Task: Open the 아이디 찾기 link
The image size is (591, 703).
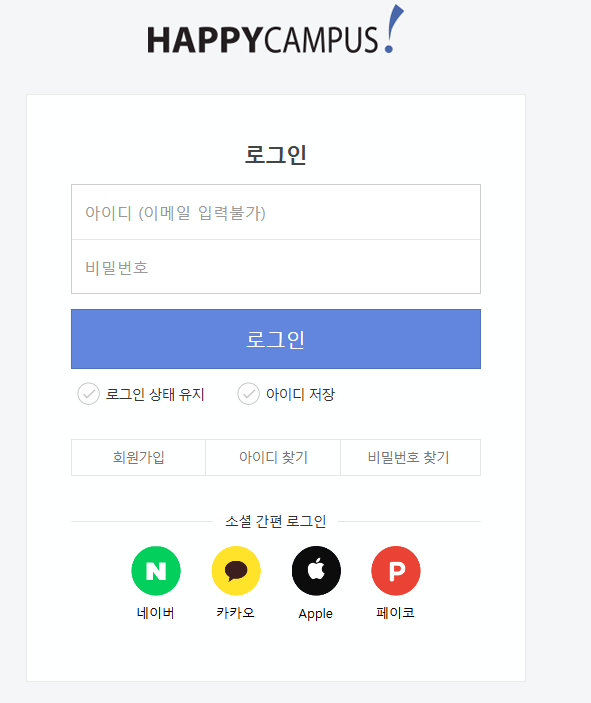Action: [273, 457]
